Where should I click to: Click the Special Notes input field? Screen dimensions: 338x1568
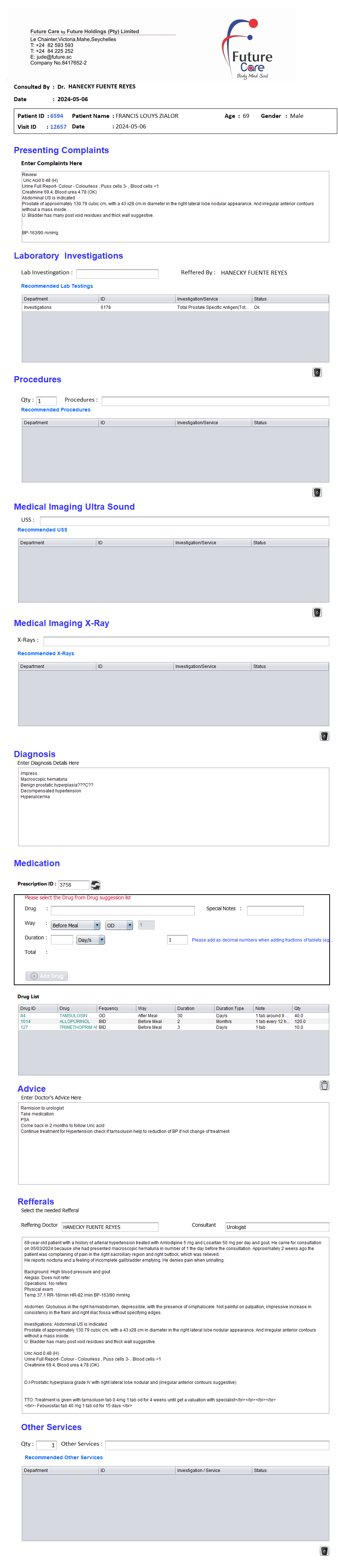[275, 911]
